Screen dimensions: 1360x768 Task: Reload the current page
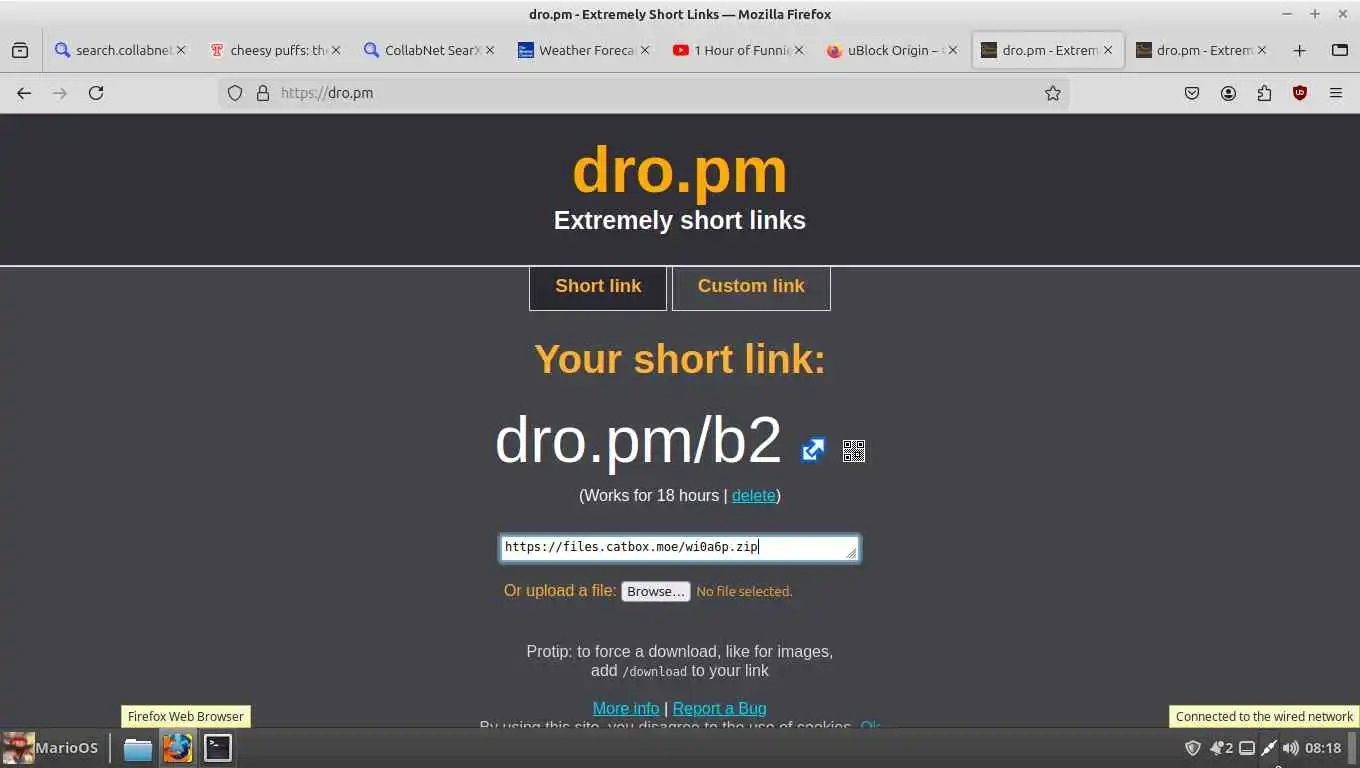point(96,93)
